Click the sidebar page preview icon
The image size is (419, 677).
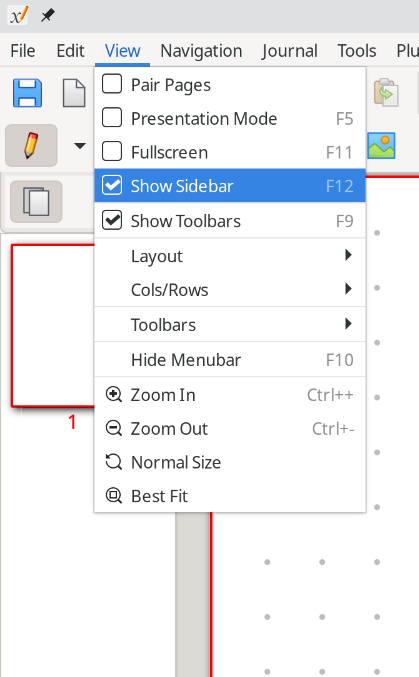(36, 202)
